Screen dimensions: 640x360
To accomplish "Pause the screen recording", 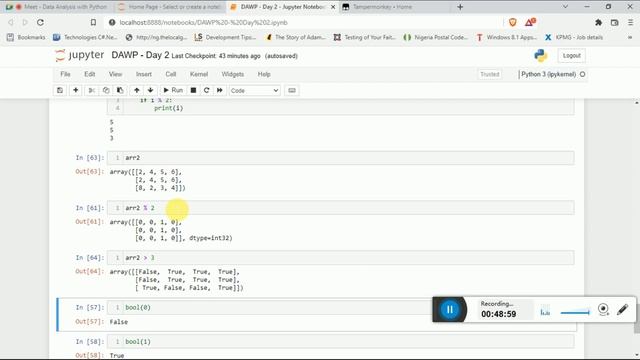I will point(449,310).
